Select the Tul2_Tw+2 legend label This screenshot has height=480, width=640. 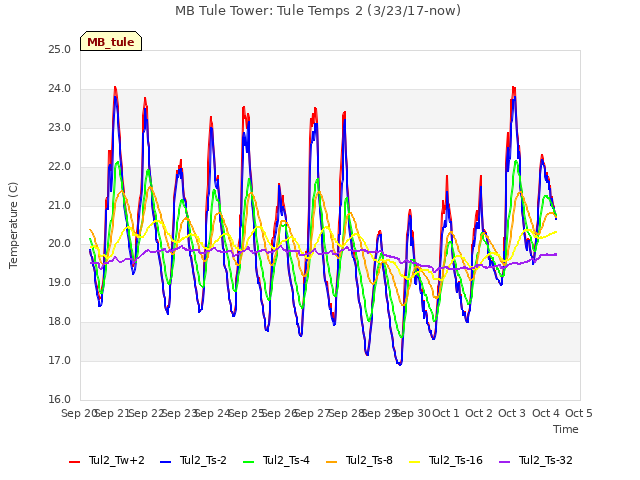(117, 460)
